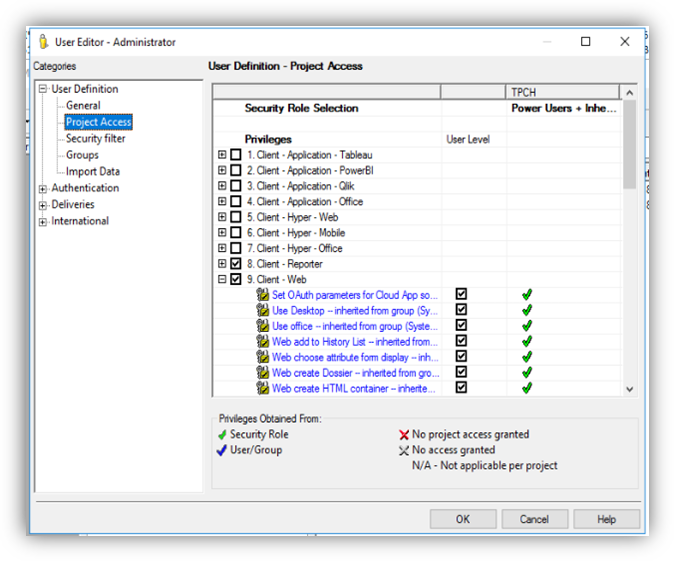
Task: Check the Client - Application - Tableau checkbox
Action: point(236,155)
